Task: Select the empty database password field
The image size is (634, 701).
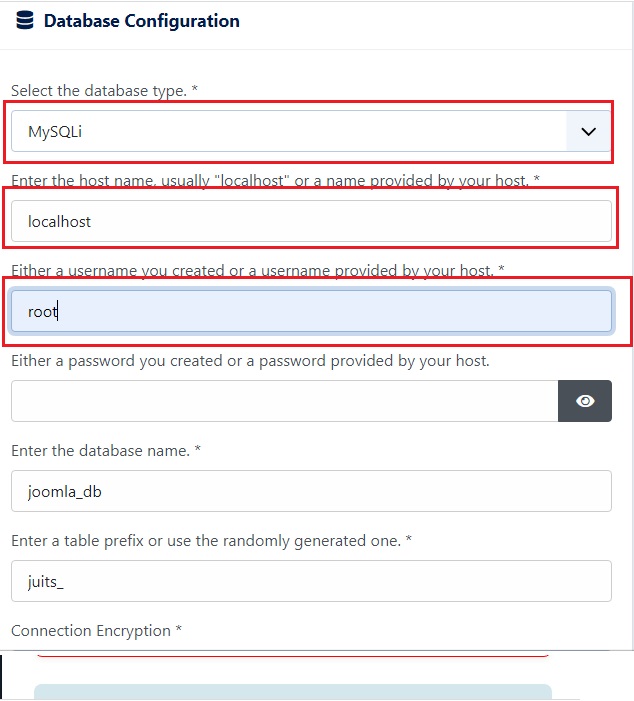Action: (284, 401)
